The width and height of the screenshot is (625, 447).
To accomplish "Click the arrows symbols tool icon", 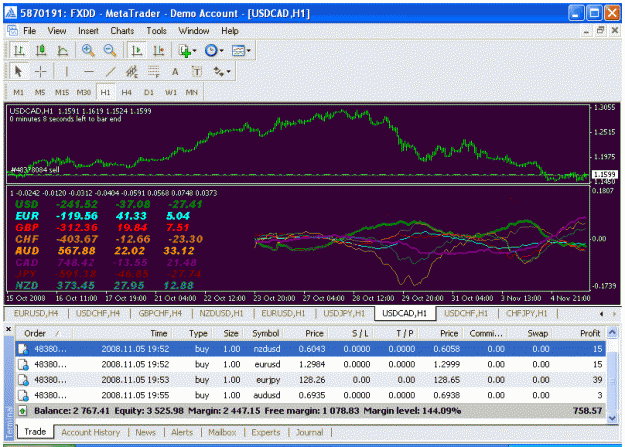I will point(218,72).
